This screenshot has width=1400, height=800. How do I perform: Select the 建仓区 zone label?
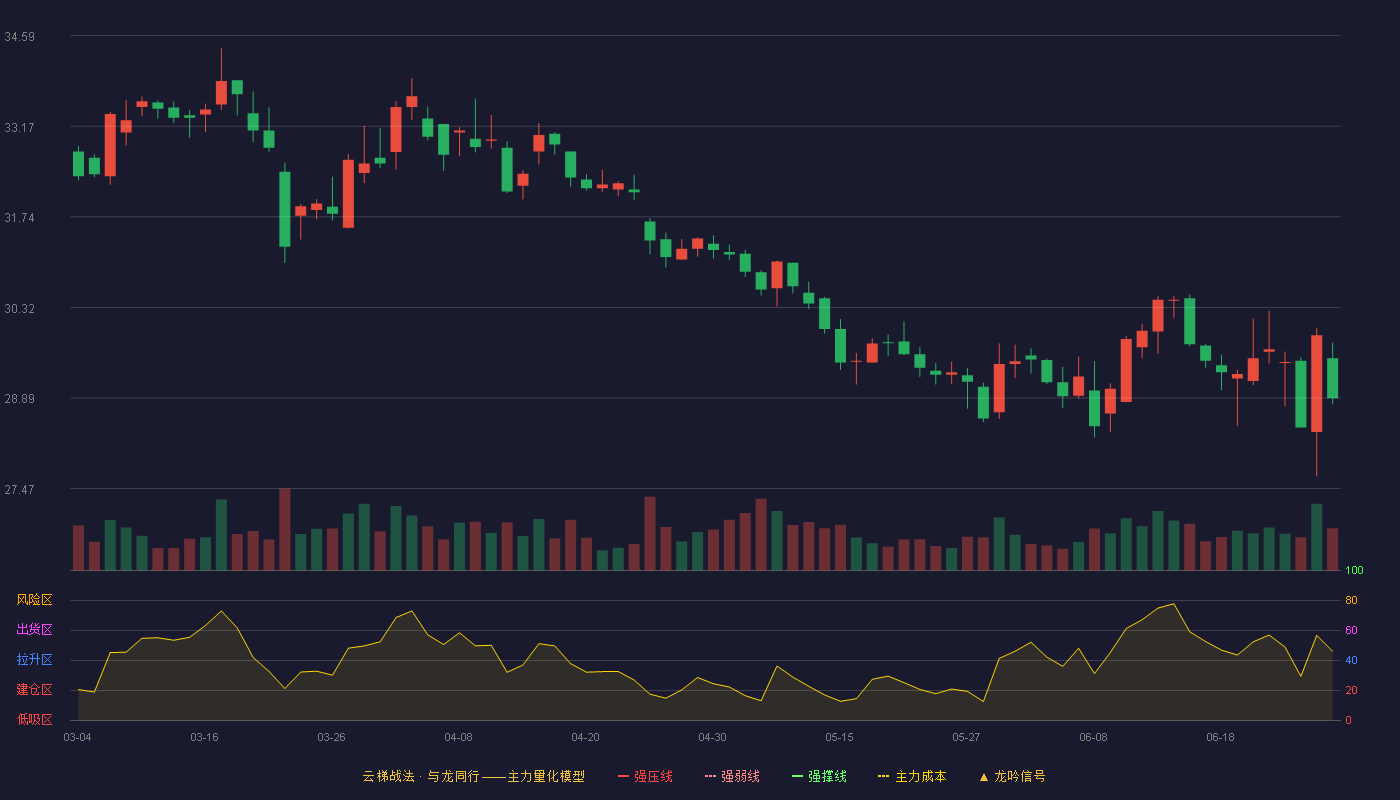tap(34, 690)
